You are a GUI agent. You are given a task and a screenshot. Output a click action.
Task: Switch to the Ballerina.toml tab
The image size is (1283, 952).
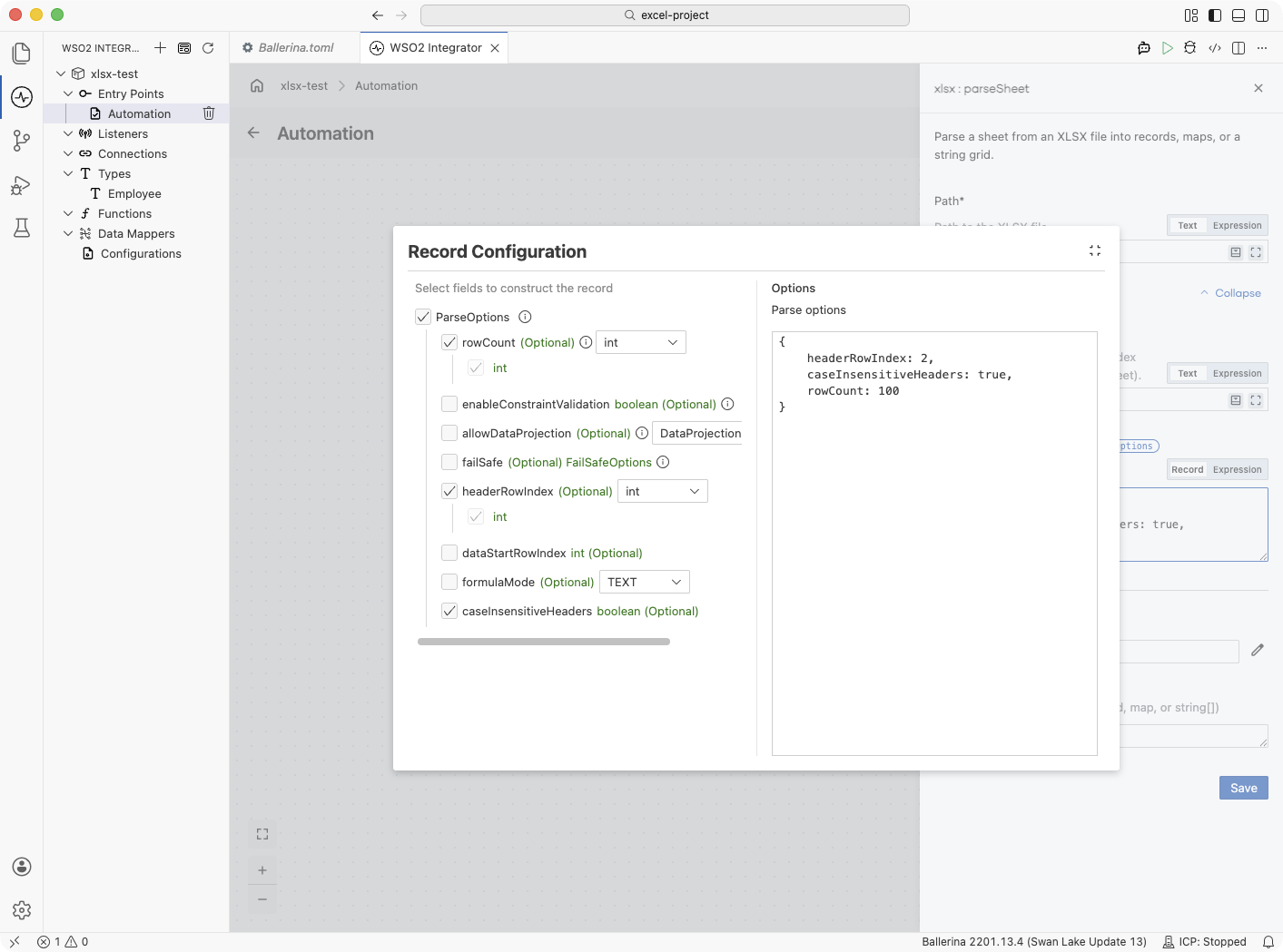pyautogui.click(x=295, y=47)
